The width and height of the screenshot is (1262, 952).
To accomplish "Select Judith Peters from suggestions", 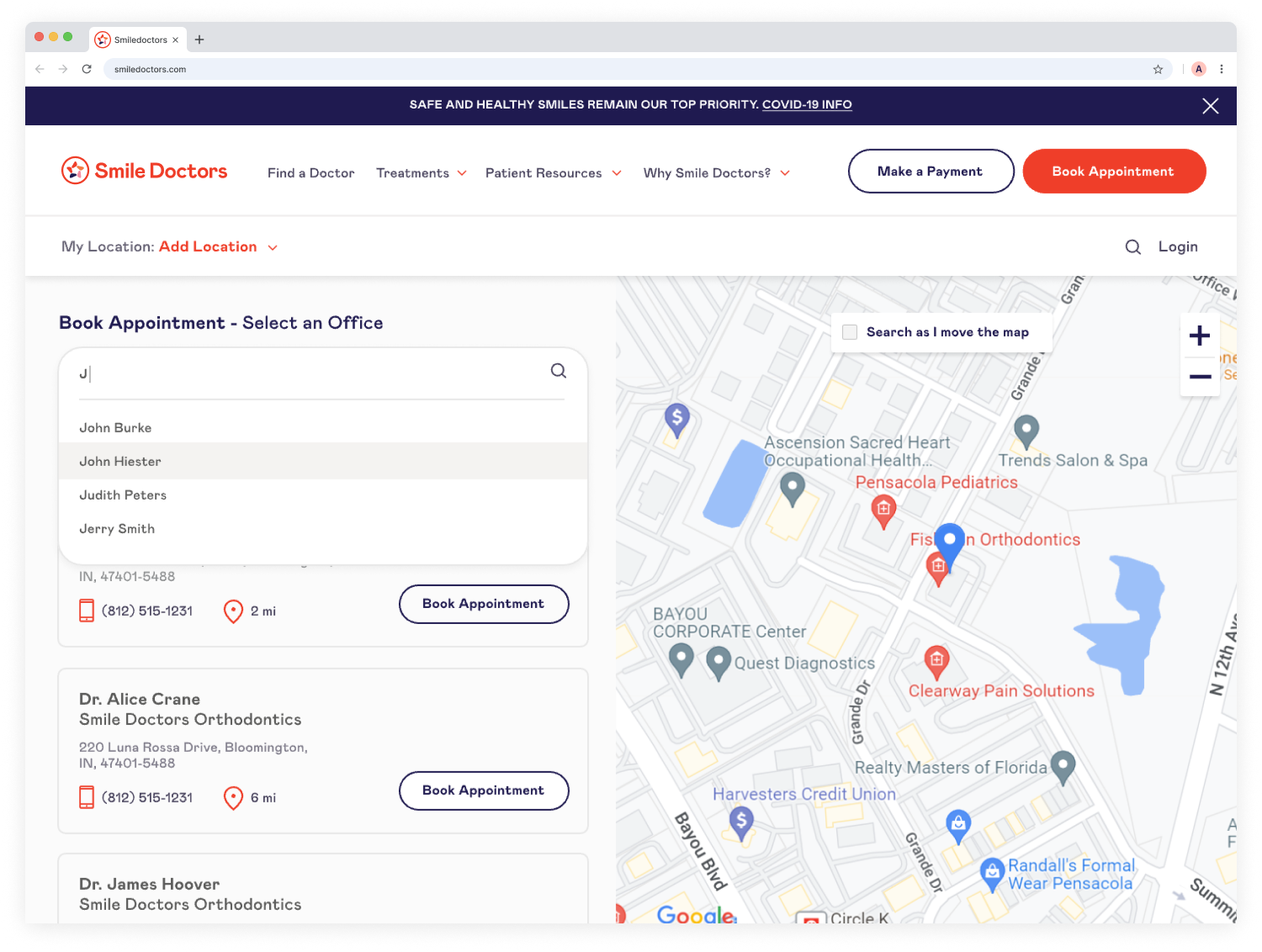I will [323, 495].
